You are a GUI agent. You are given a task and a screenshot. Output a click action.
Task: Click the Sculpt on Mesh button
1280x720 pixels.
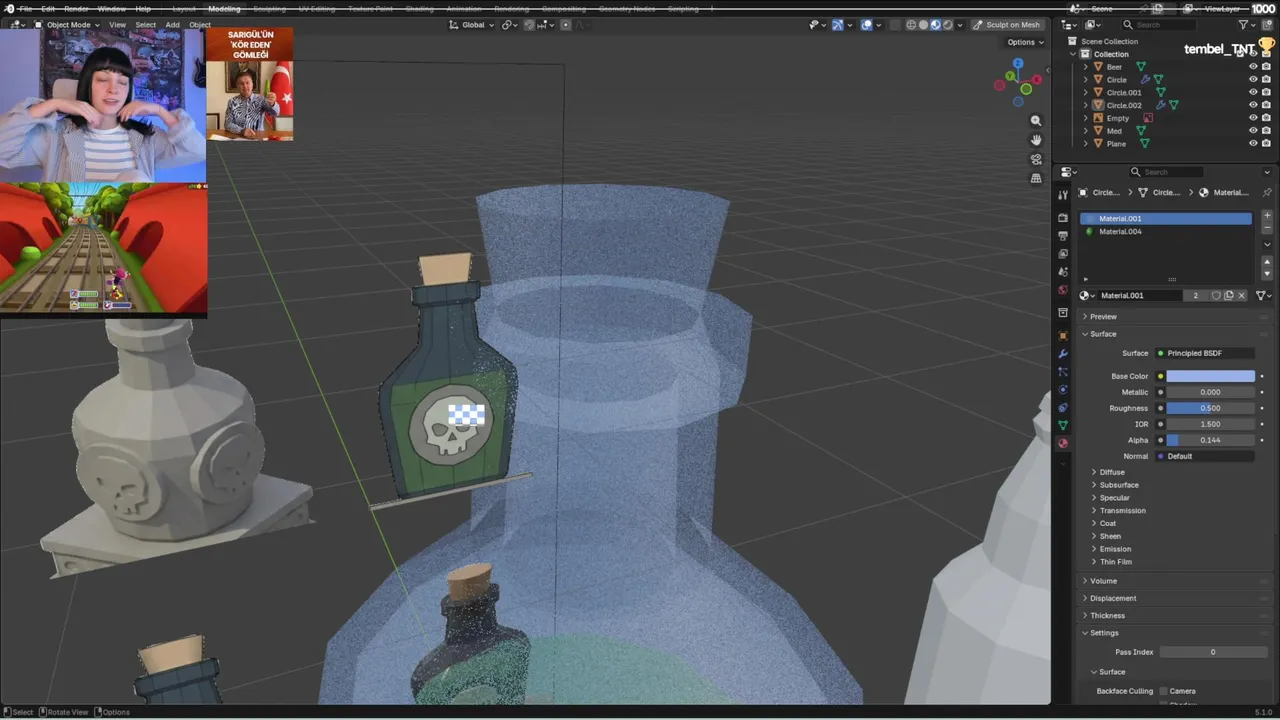(1007, 25)
